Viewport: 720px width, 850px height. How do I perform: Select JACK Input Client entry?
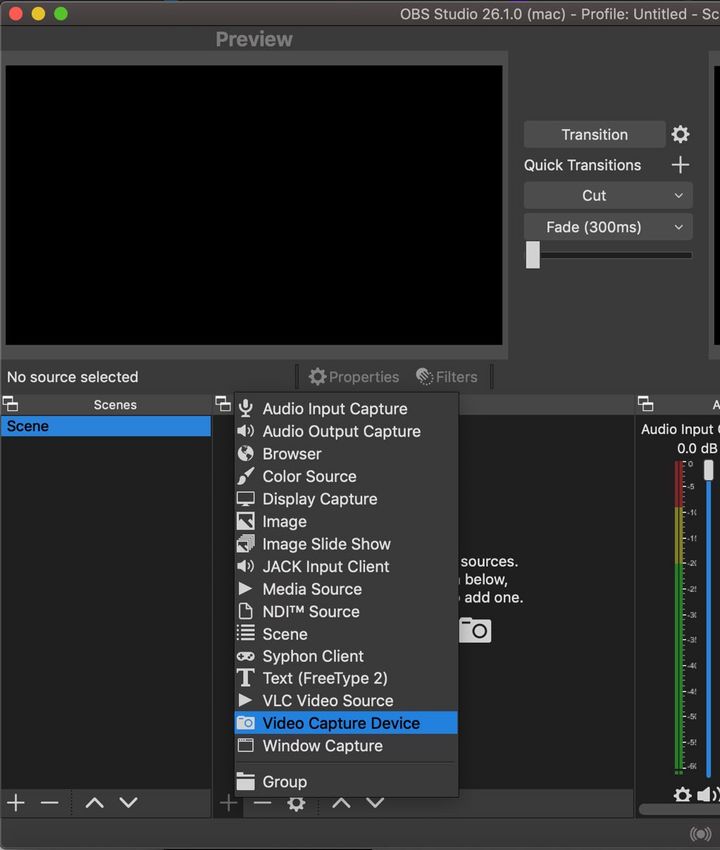(346, 566)
